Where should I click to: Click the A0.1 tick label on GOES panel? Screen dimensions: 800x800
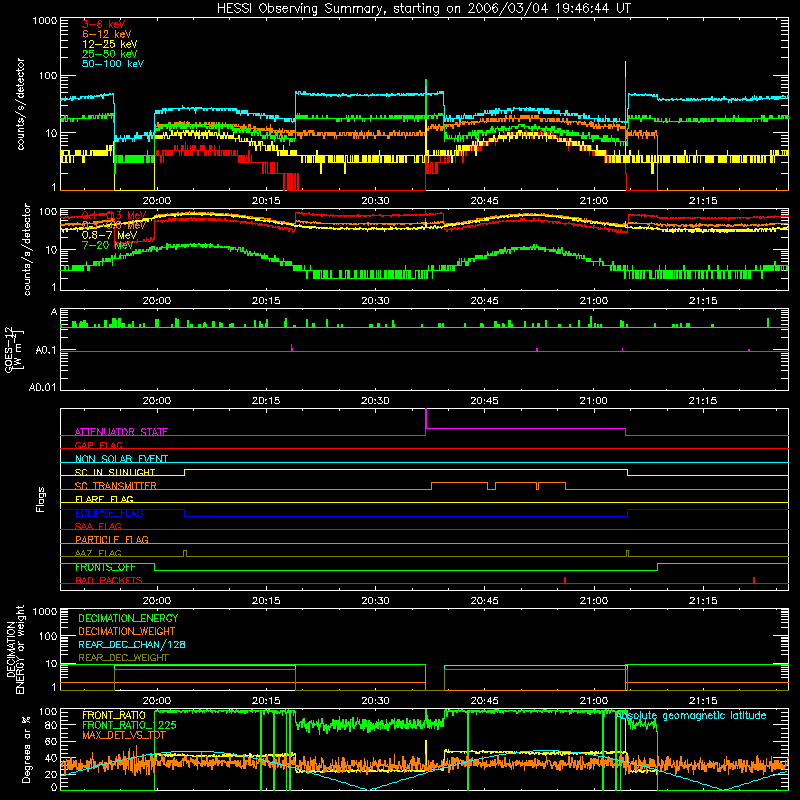coord(46,351)
